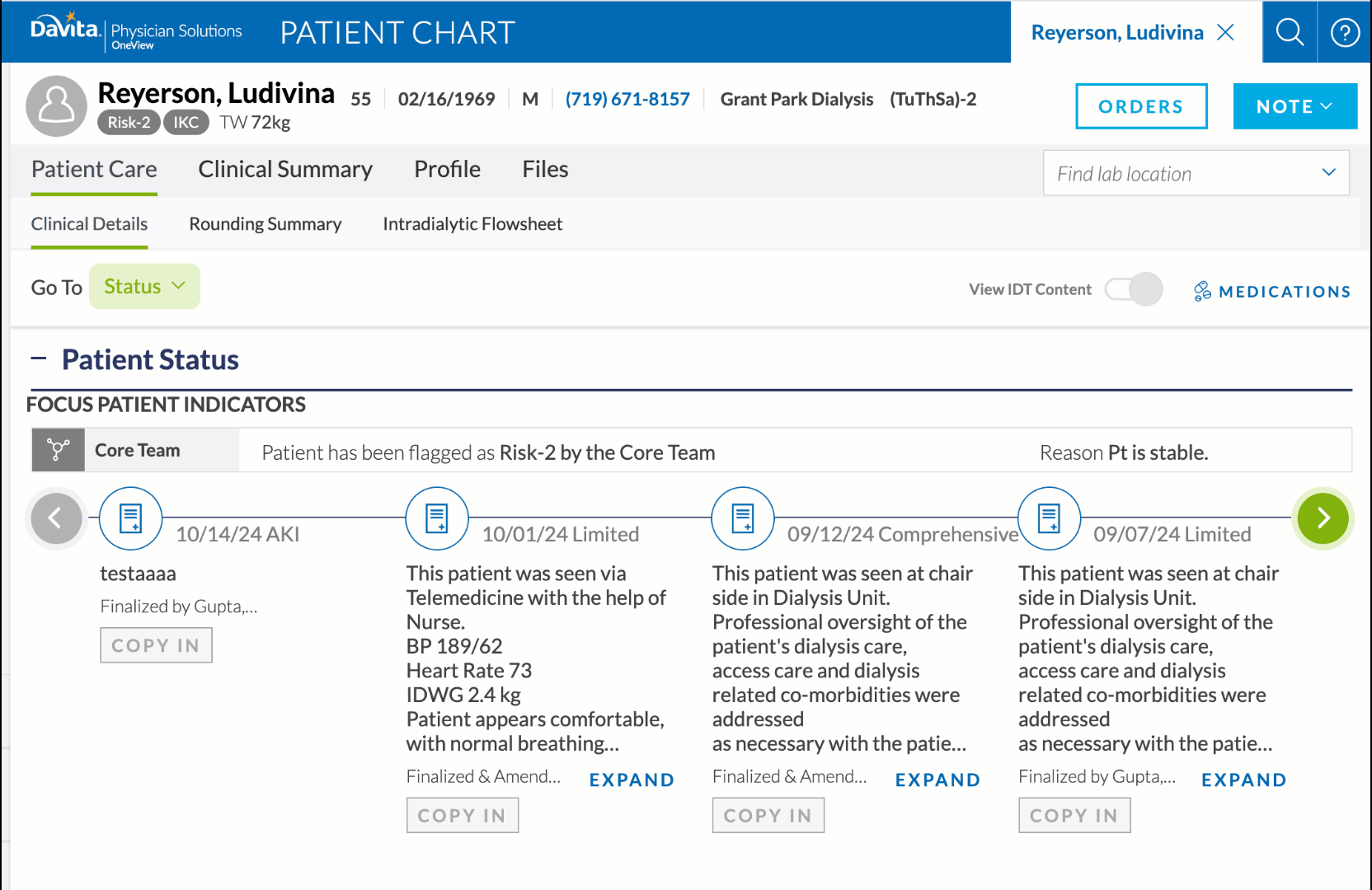Click the '10/14/24 AKI' date label
The height and width of the screenshot is (890, 1372).
(237, 534)
